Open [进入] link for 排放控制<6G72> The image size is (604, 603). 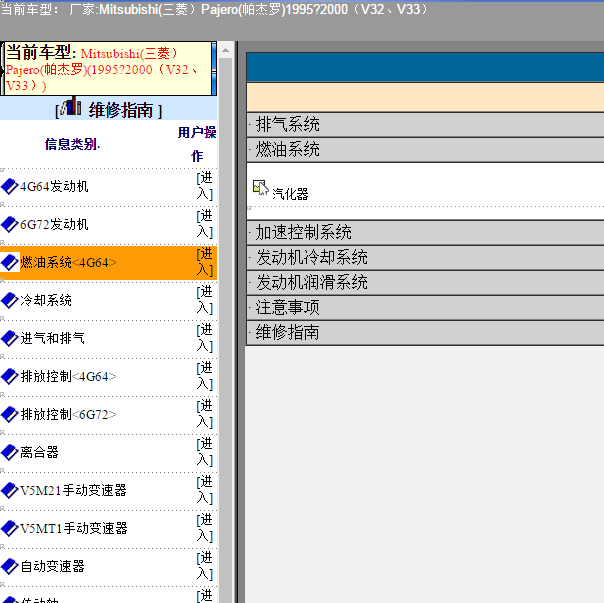click(x=205, y=414)
